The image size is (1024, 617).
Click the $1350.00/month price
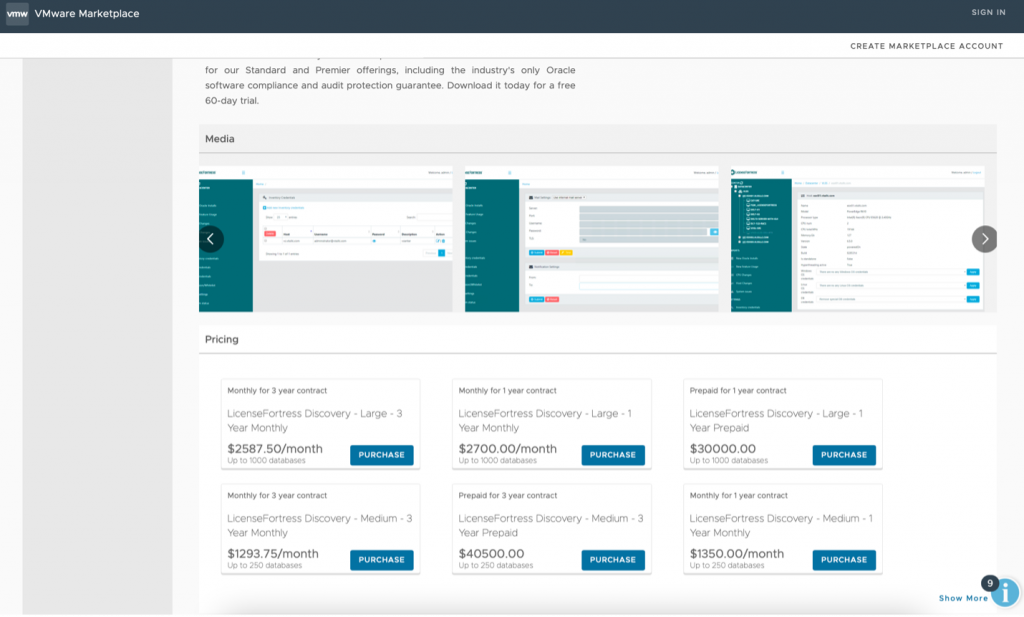[737, 554]
